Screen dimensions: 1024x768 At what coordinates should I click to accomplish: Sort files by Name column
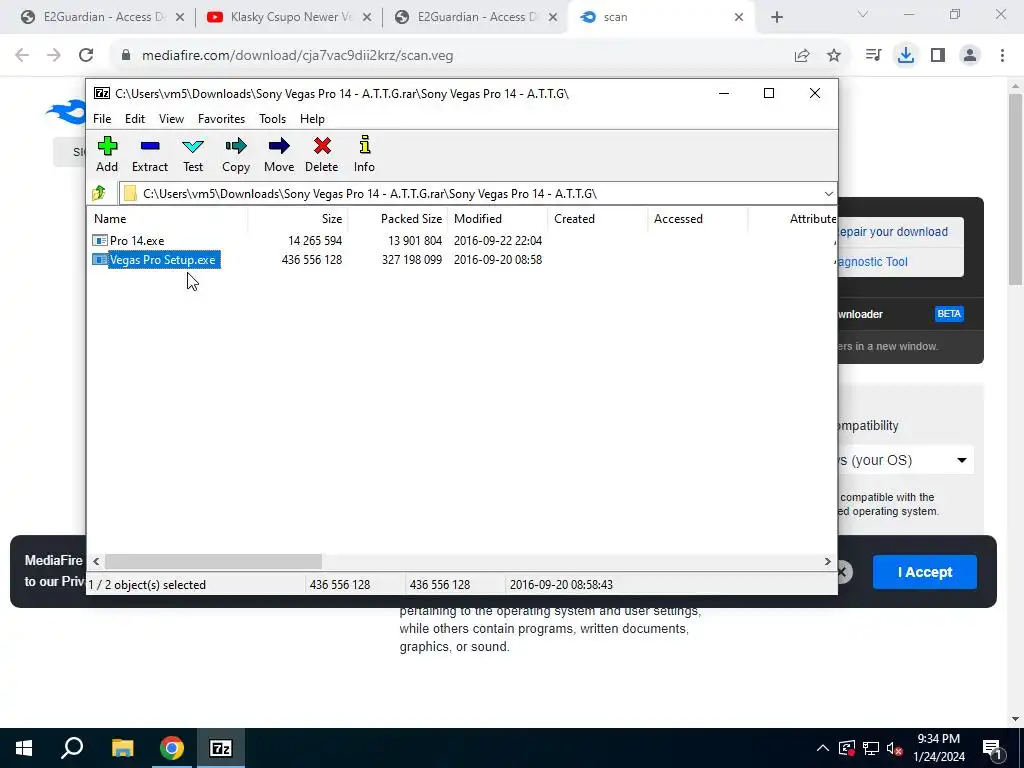168,219
